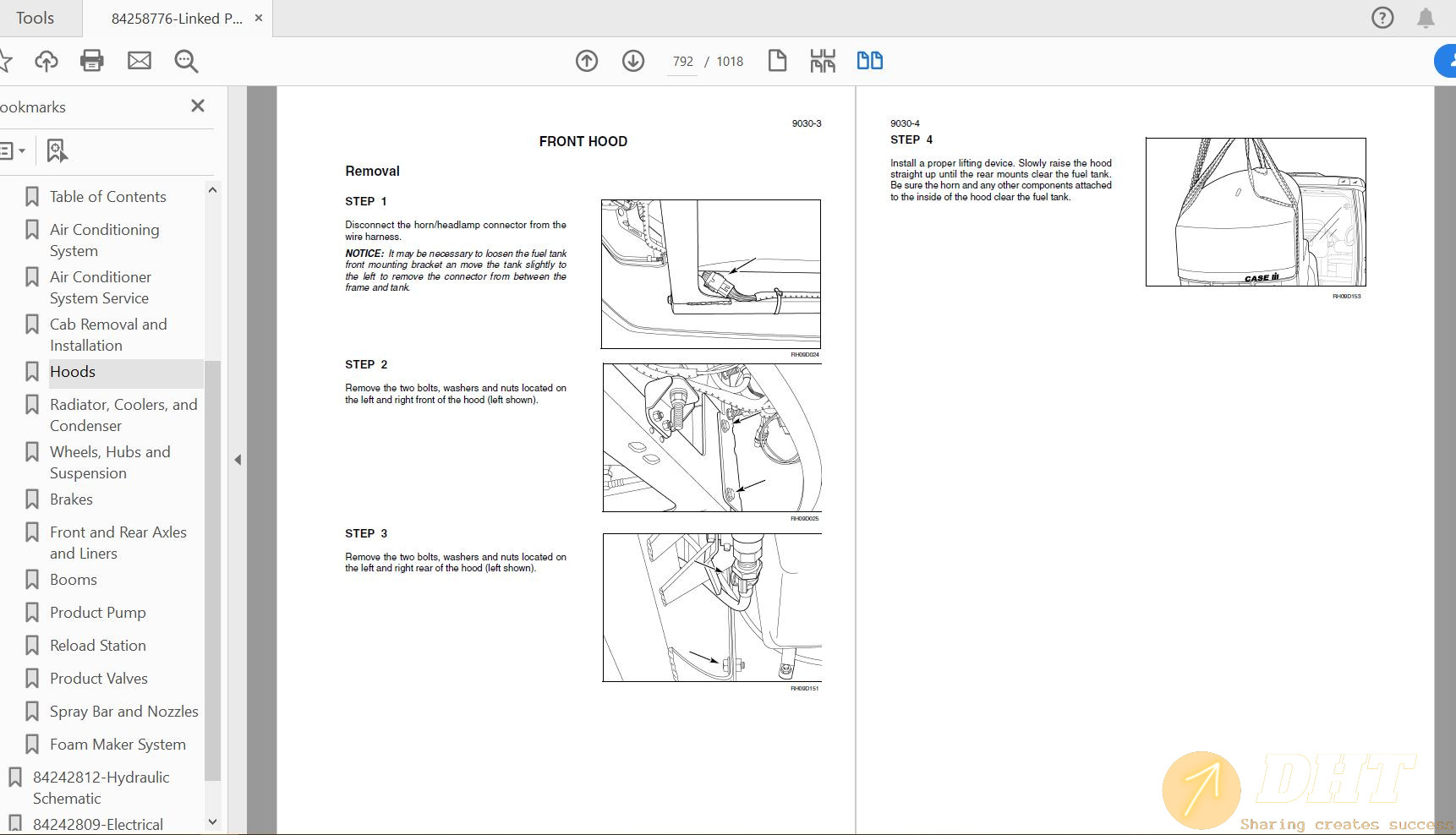
Task: Select single page view icon
Action: (x=777, y=61)
